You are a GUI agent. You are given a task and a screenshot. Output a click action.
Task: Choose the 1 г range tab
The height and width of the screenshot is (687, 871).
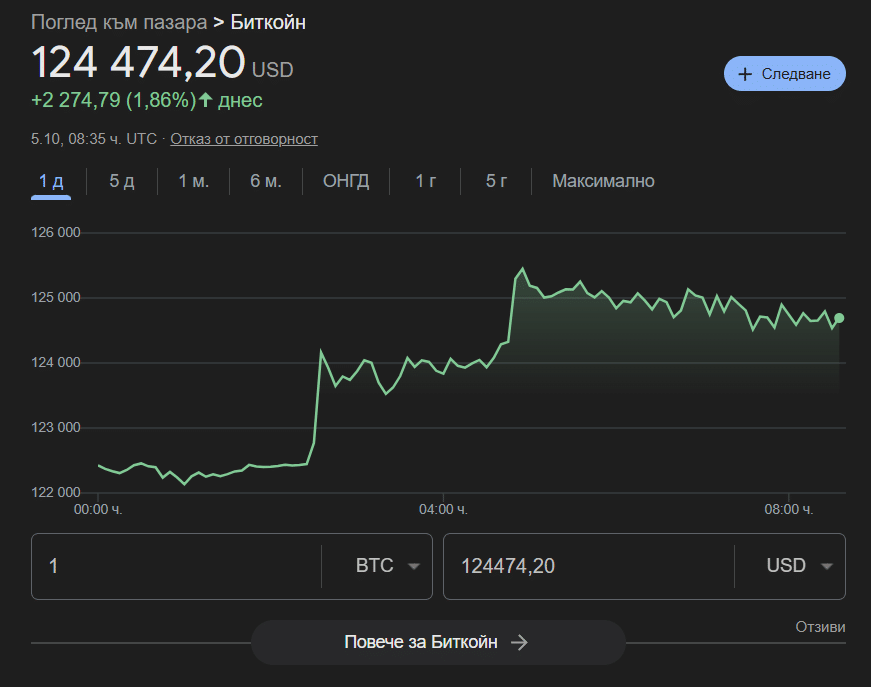tap(426, 181)
